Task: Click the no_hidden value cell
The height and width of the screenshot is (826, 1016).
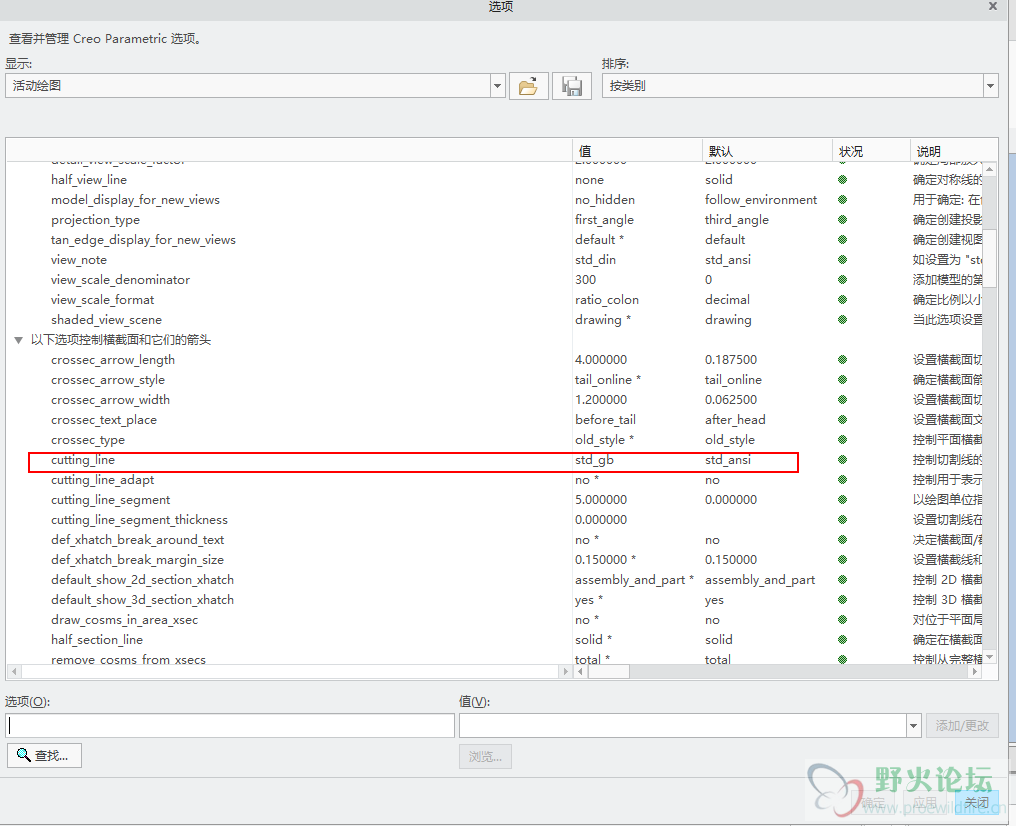Action: coord(605,200)
